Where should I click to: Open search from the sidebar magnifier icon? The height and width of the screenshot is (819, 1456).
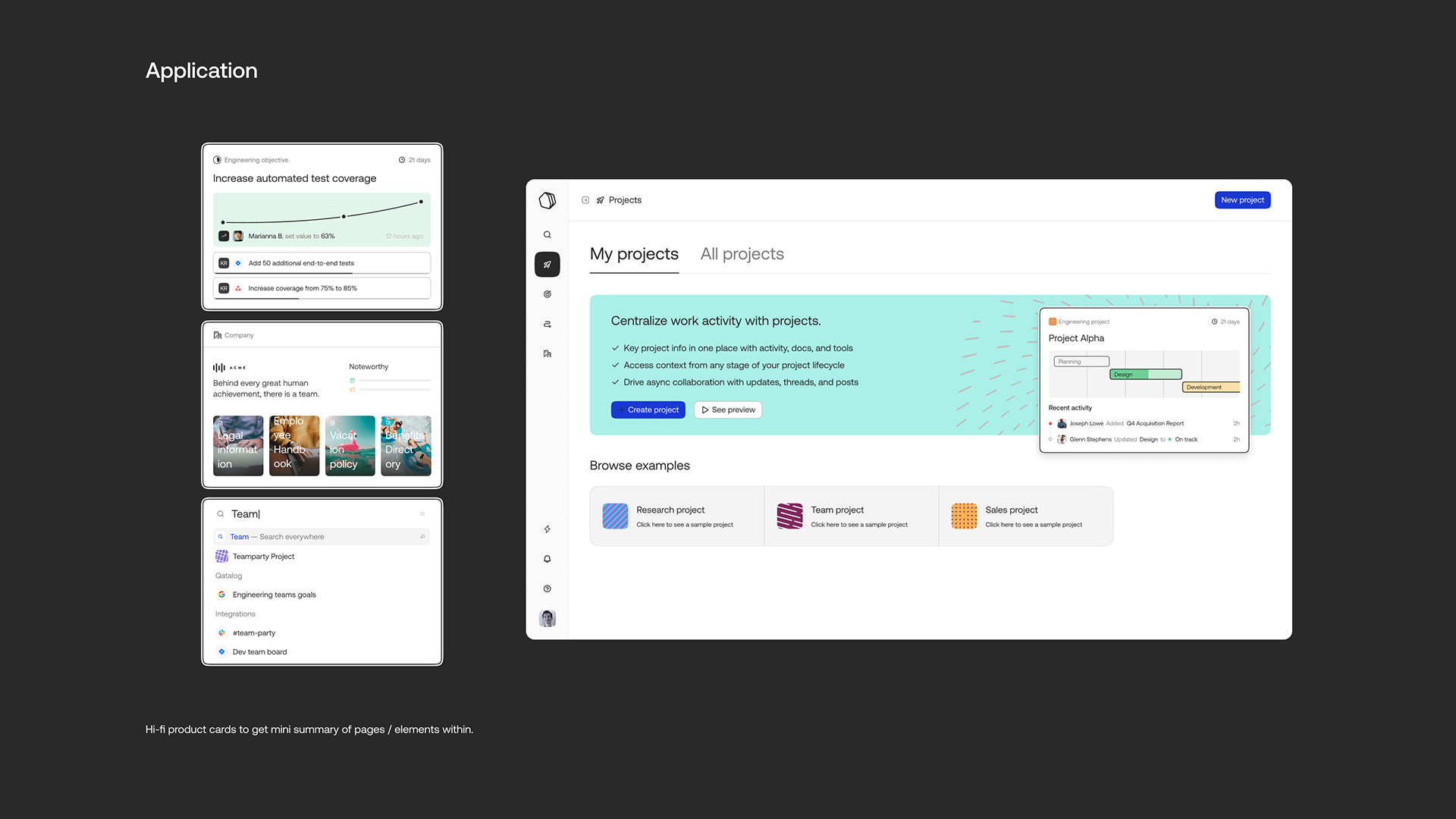pyautogui.click(x=547, y=235)
